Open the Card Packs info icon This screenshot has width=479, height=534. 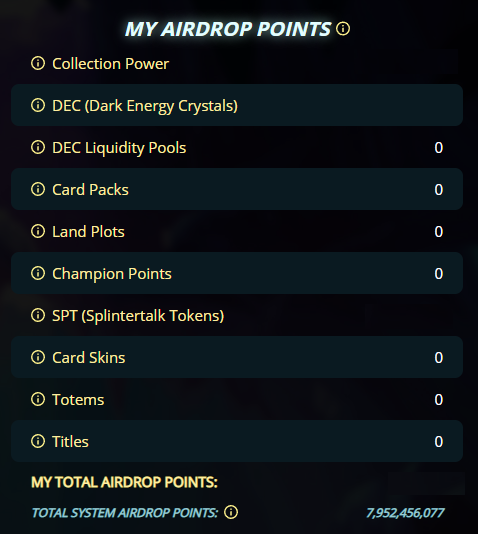[x=38, y=189]
